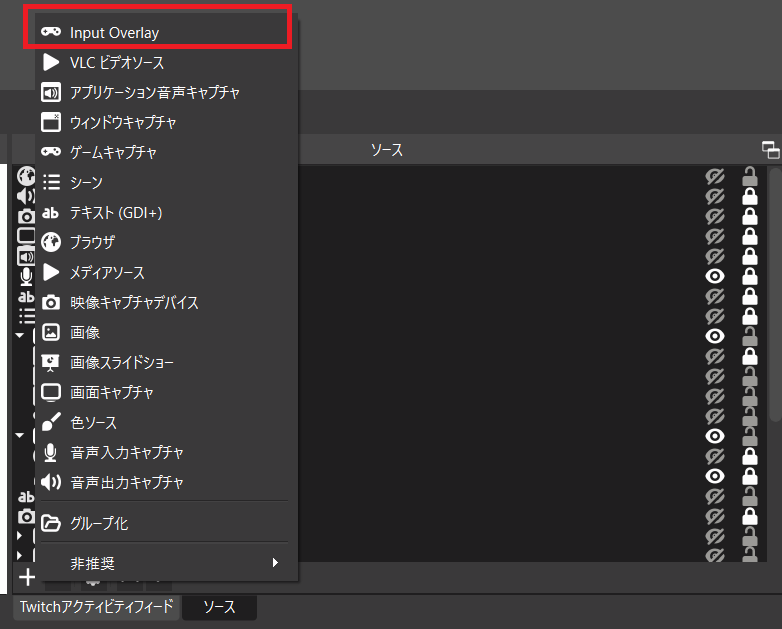The width and height of the screenshot is (782, 629).
Task: Hide the first visible source with eye
Action: 714,276
